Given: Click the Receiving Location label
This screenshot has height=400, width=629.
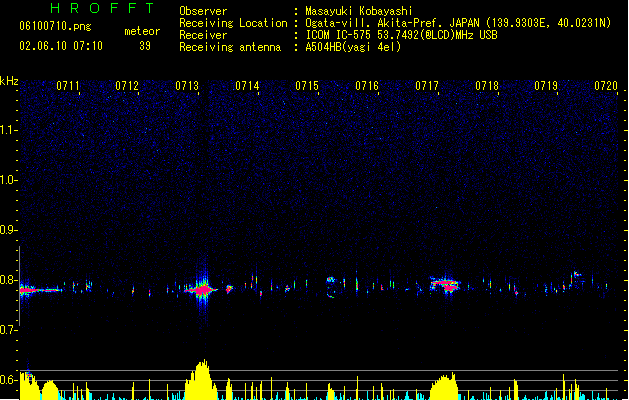Looking at the screenshot, I should point(233,23).
